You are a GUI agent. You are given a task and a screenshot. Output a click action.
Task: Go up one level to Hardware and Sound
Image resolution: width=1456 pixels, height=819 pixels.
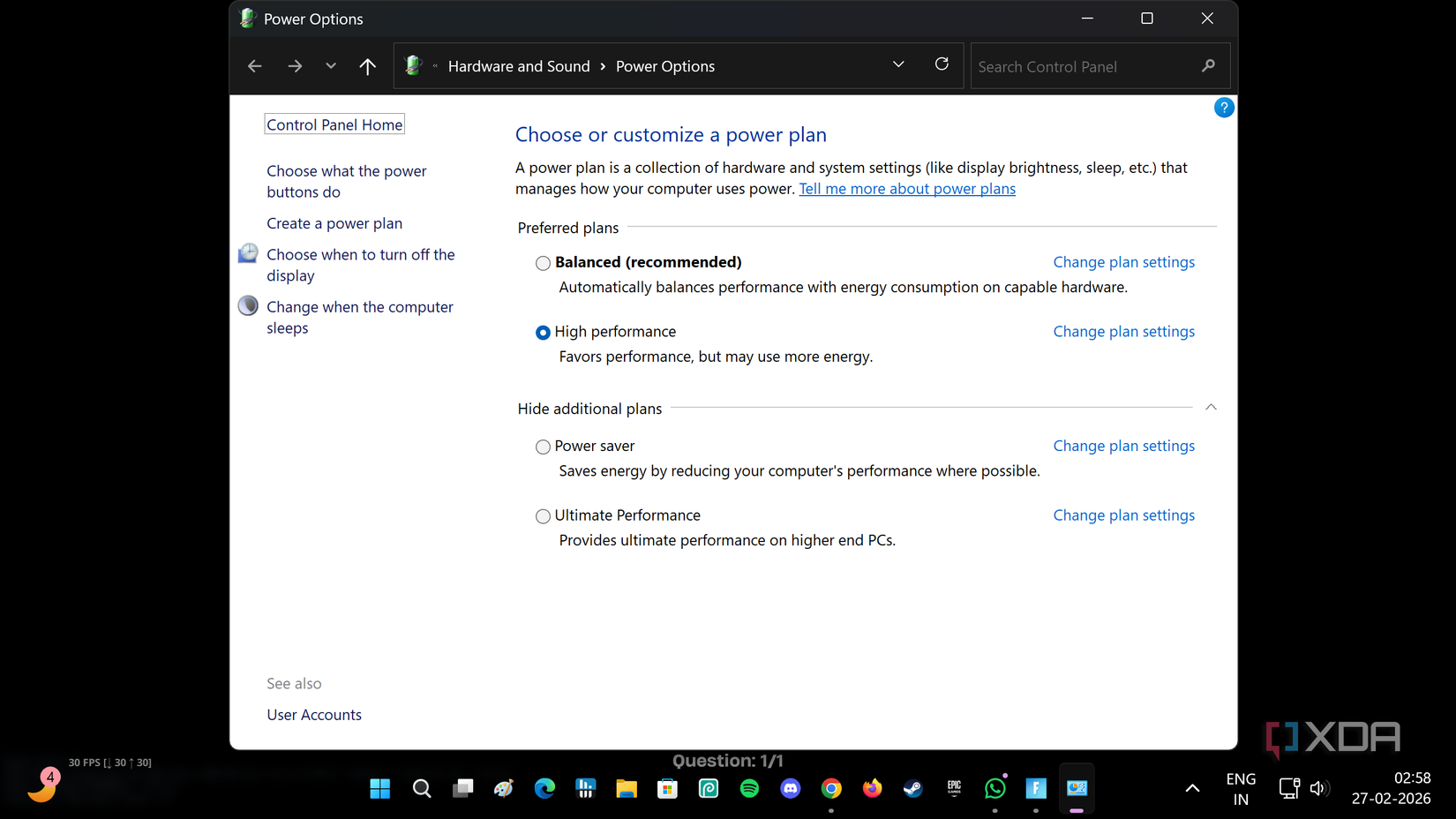click(368, 65)
